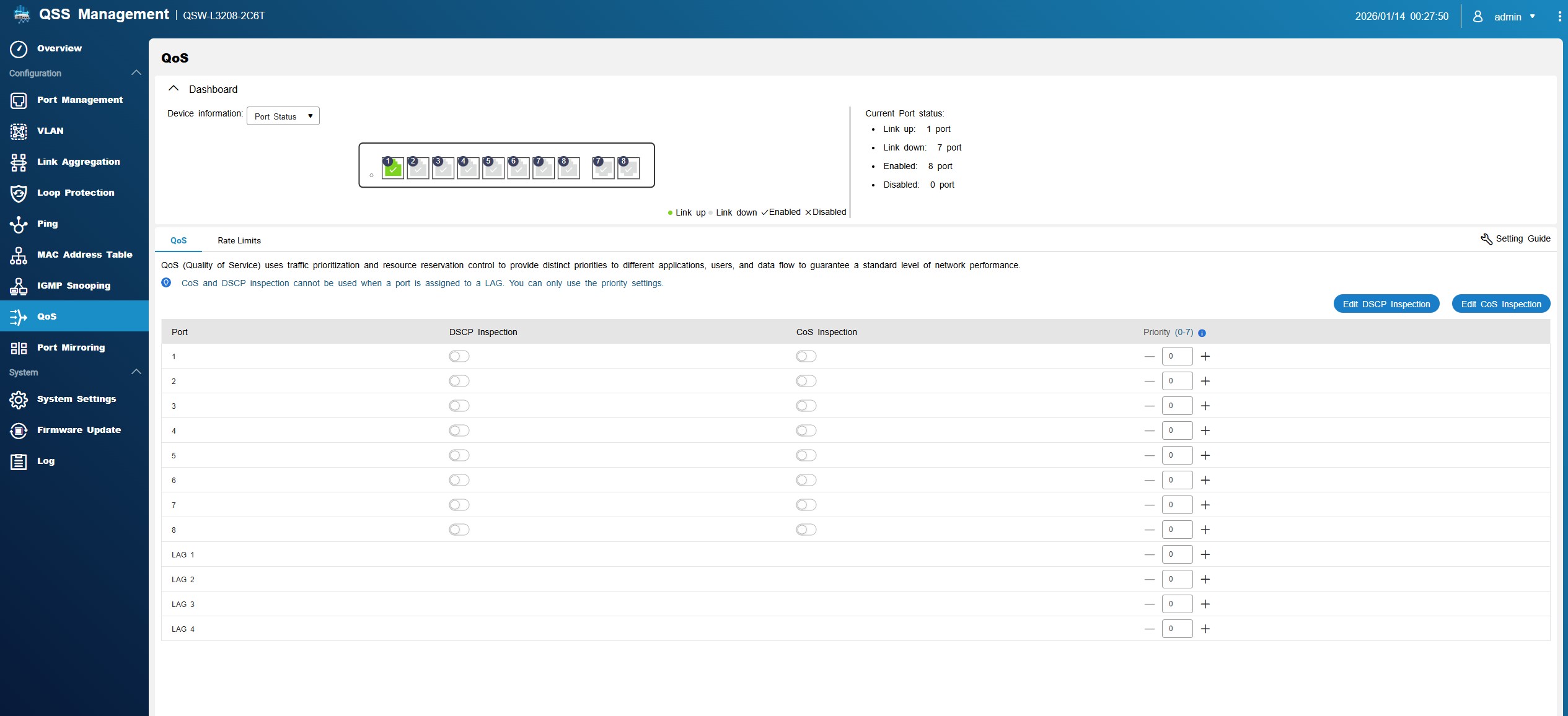This screenshot has width=1568, height=716.
Task: Click the Priority info icon
Action: coord(1202,333)
